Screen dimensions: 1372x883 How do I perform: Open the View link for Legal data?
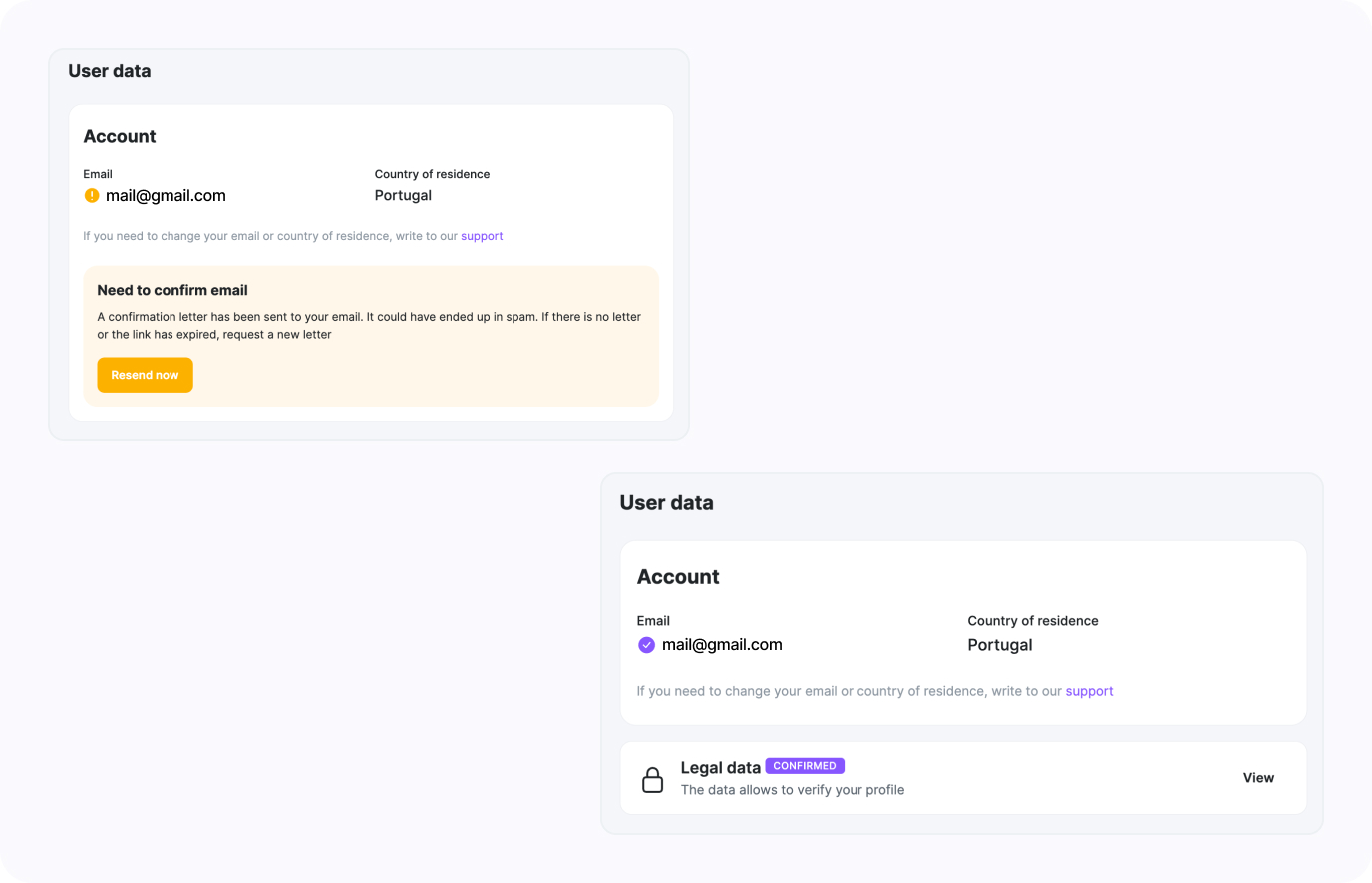[x=1258, y=778]
